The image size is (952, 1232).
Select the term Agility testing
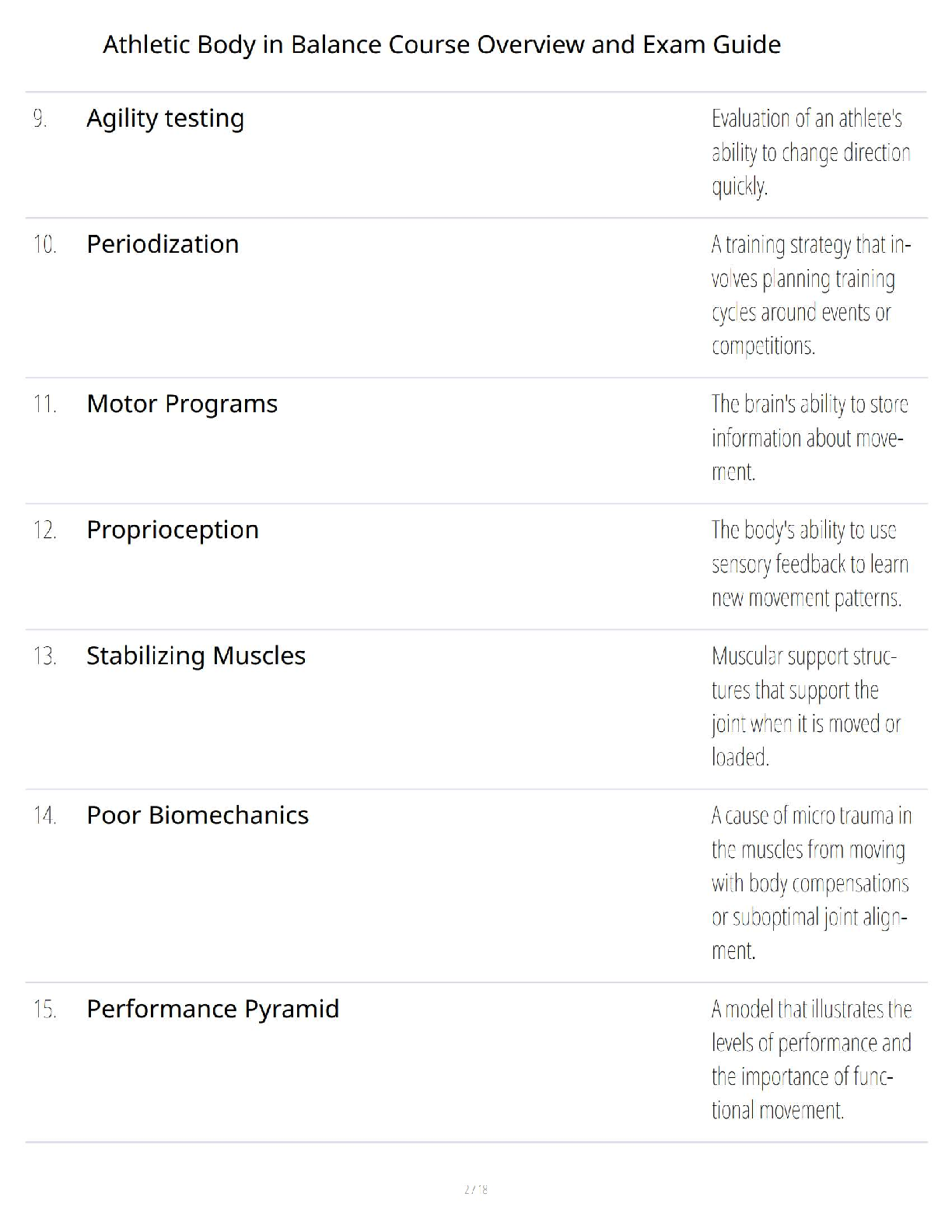(165, 118)
